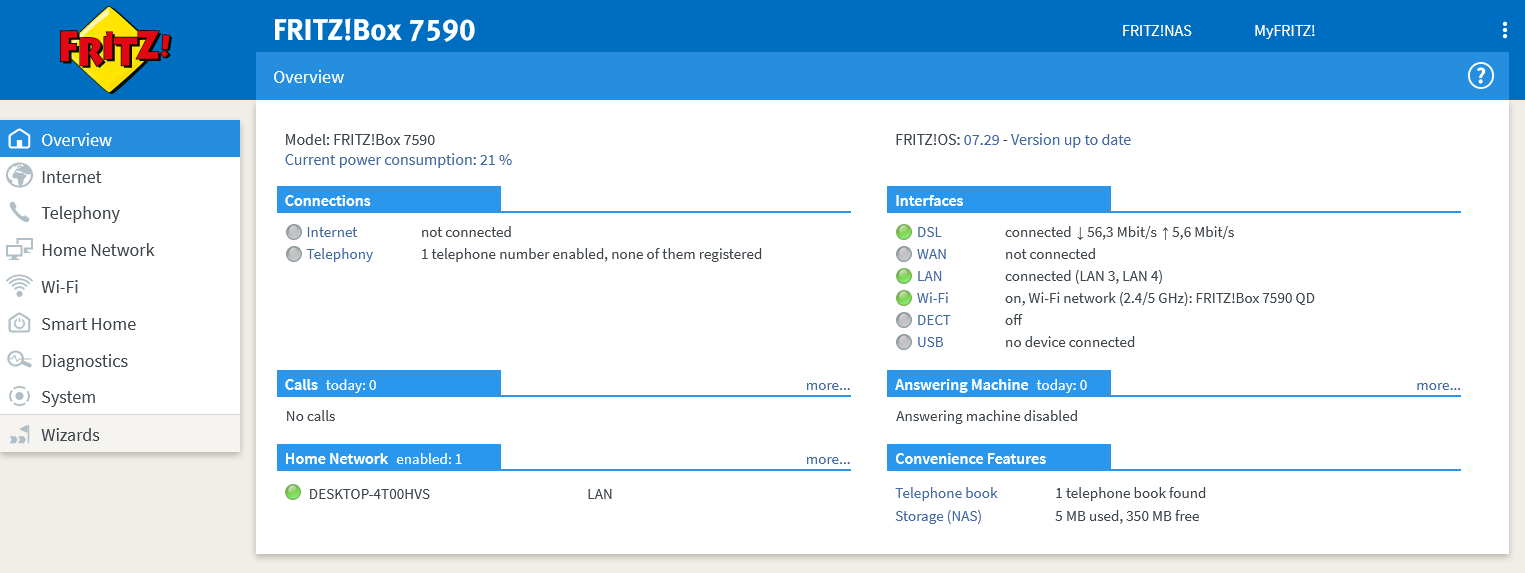
Task: Click the green Wi-Fi status LED
Action: click(x=904, y=298)
